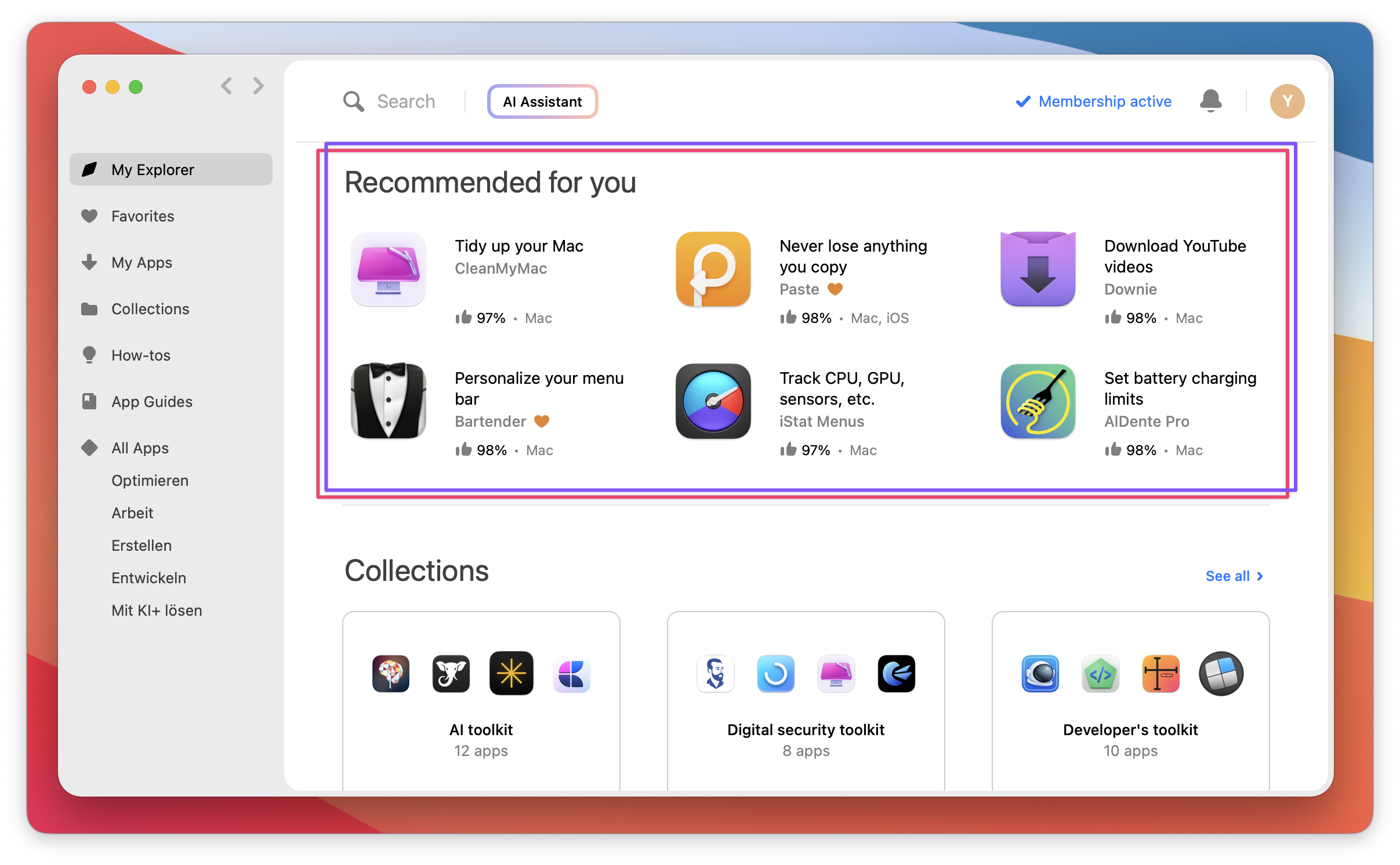The width and height of the screenshot is (1400, 865).
Task: Click the bearded man icon in Digital security toolkit
Action: coord(716,674)
